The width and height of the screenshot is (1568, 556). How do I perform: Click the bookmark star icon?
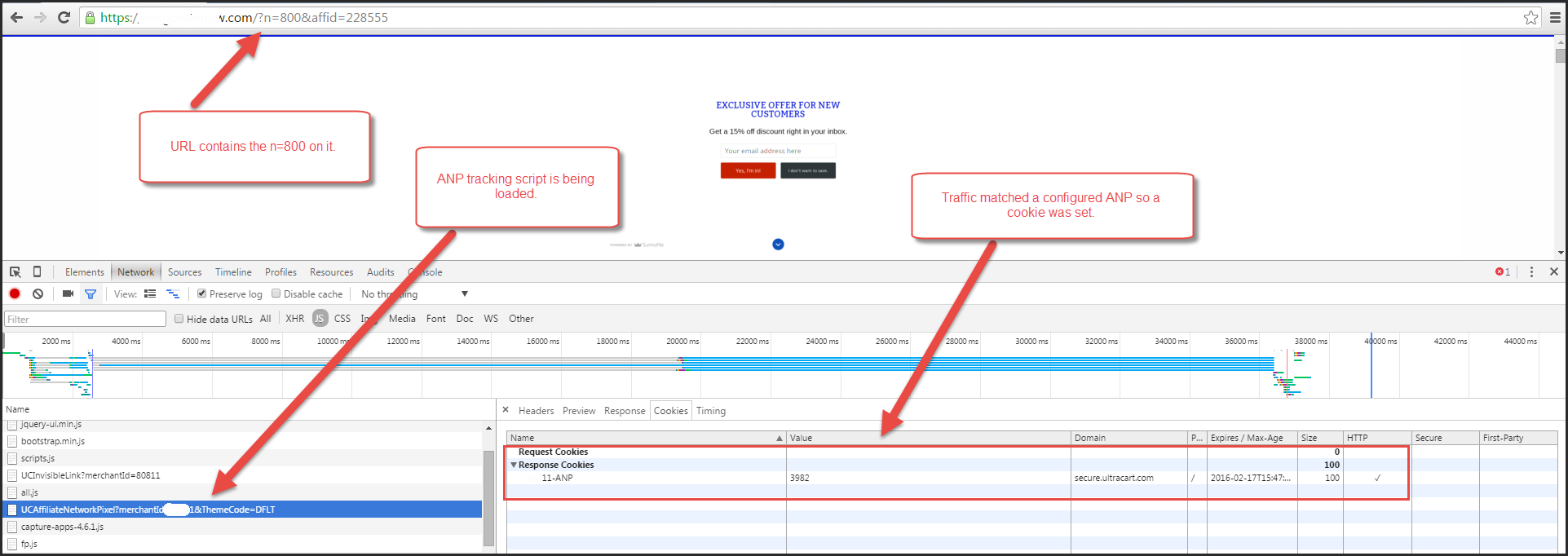(1530, 17)
